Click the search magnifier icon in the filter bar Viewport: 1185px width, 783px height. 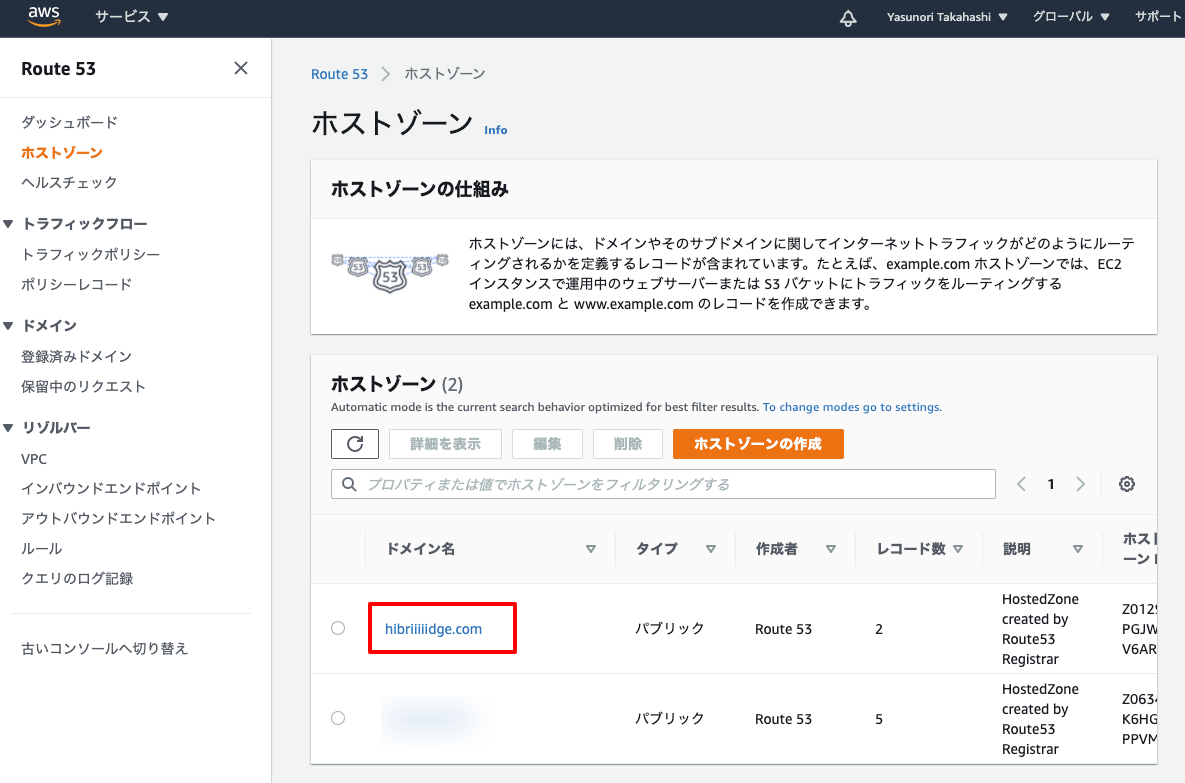click(x=349, y=483)
